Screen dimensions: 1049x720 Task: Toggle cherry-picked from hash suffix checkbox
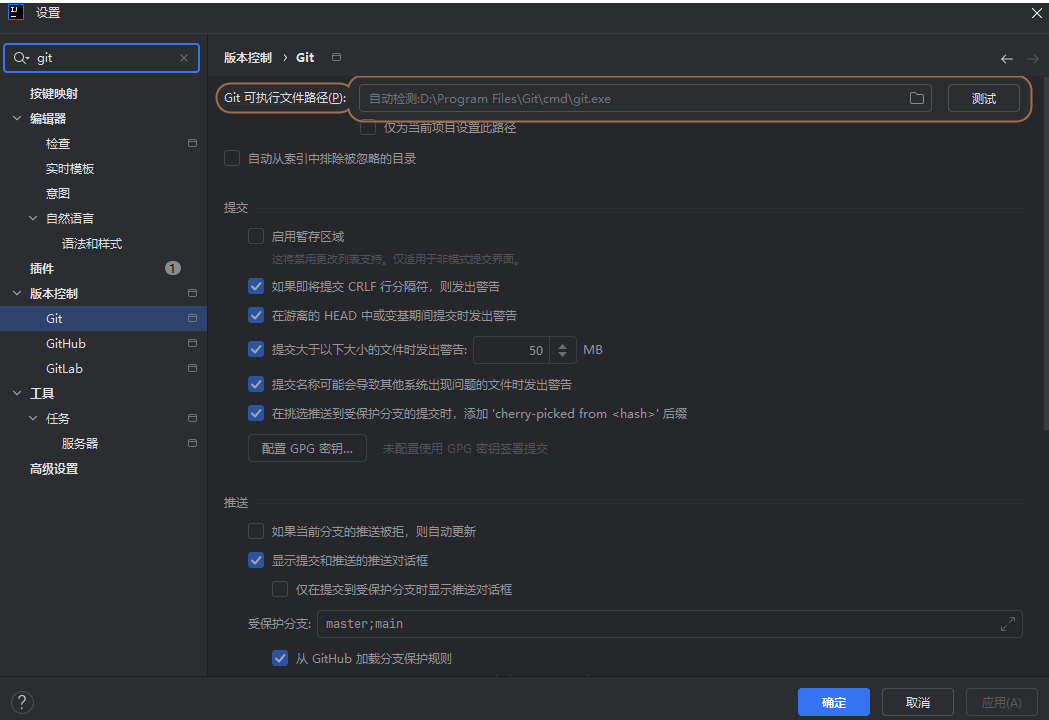(x=256, y=414)
